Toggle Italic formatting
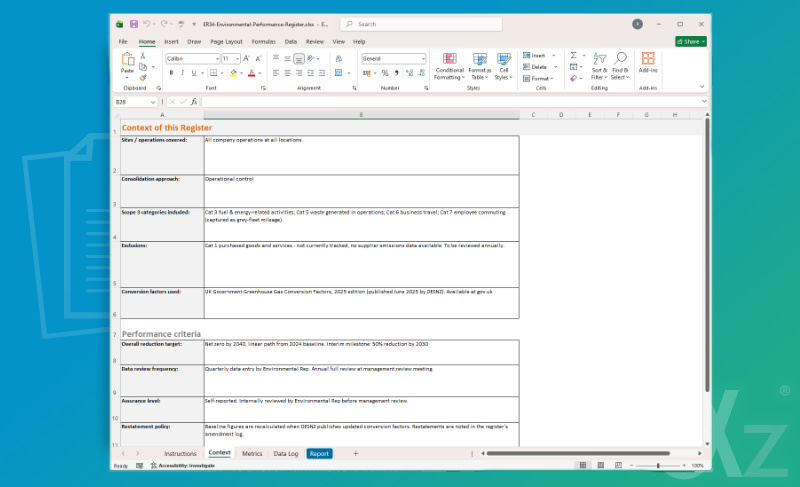 [182, 73]
